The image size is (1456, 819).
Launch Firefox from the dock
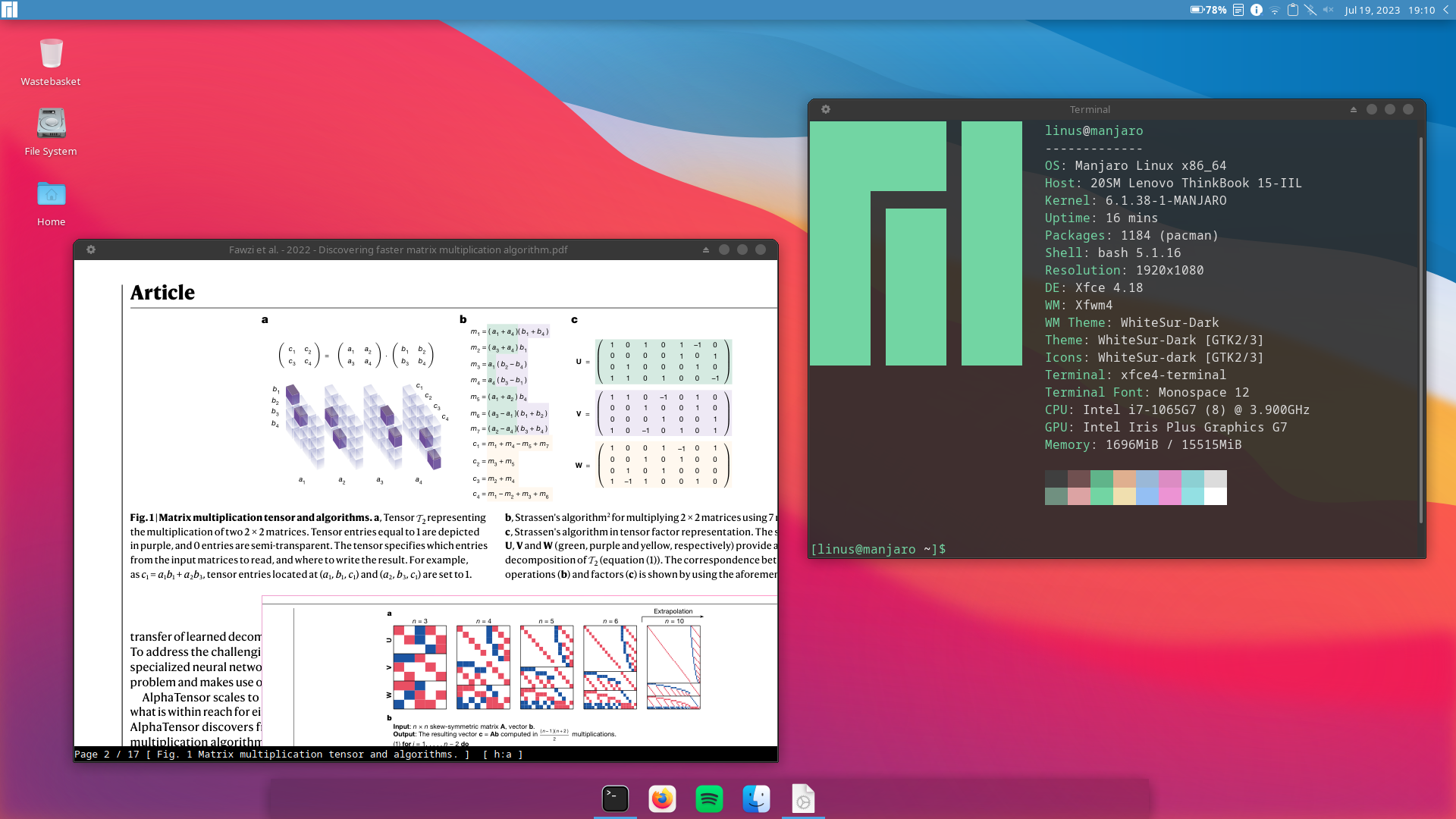tap(662, 799)
